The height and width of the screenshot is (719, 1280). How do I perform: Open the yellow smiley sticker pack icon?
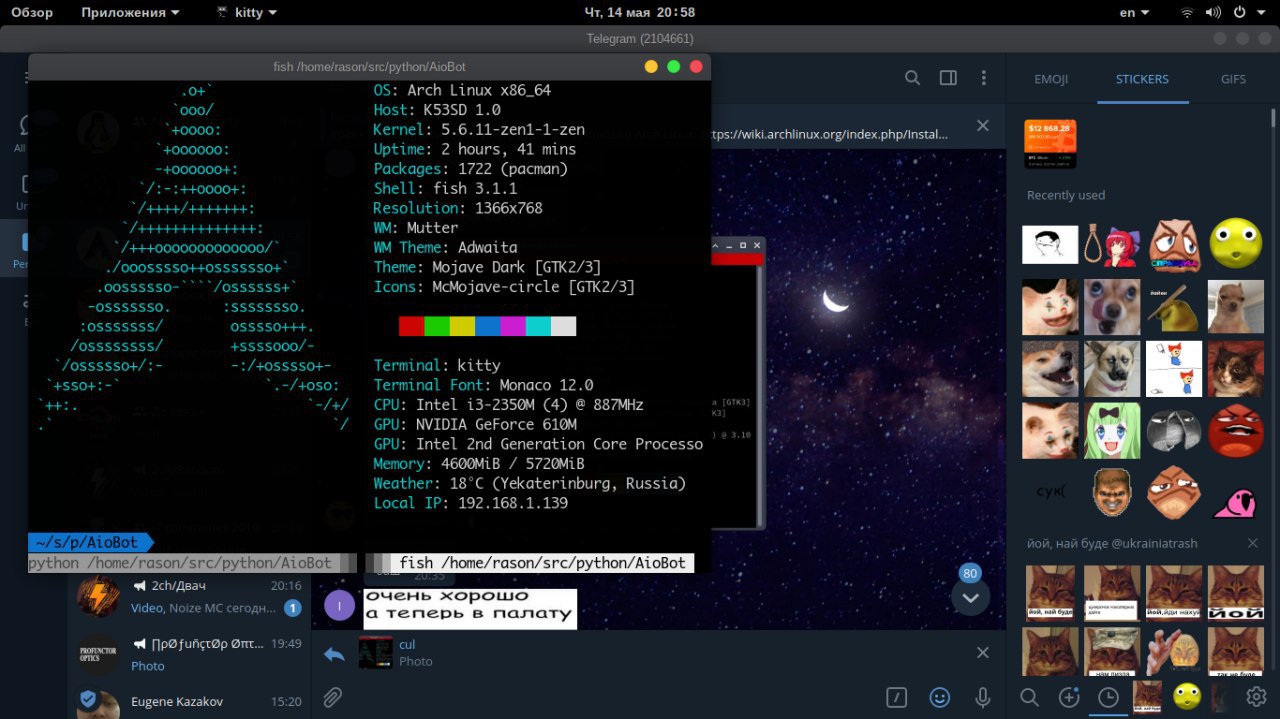coord(1187,696)
